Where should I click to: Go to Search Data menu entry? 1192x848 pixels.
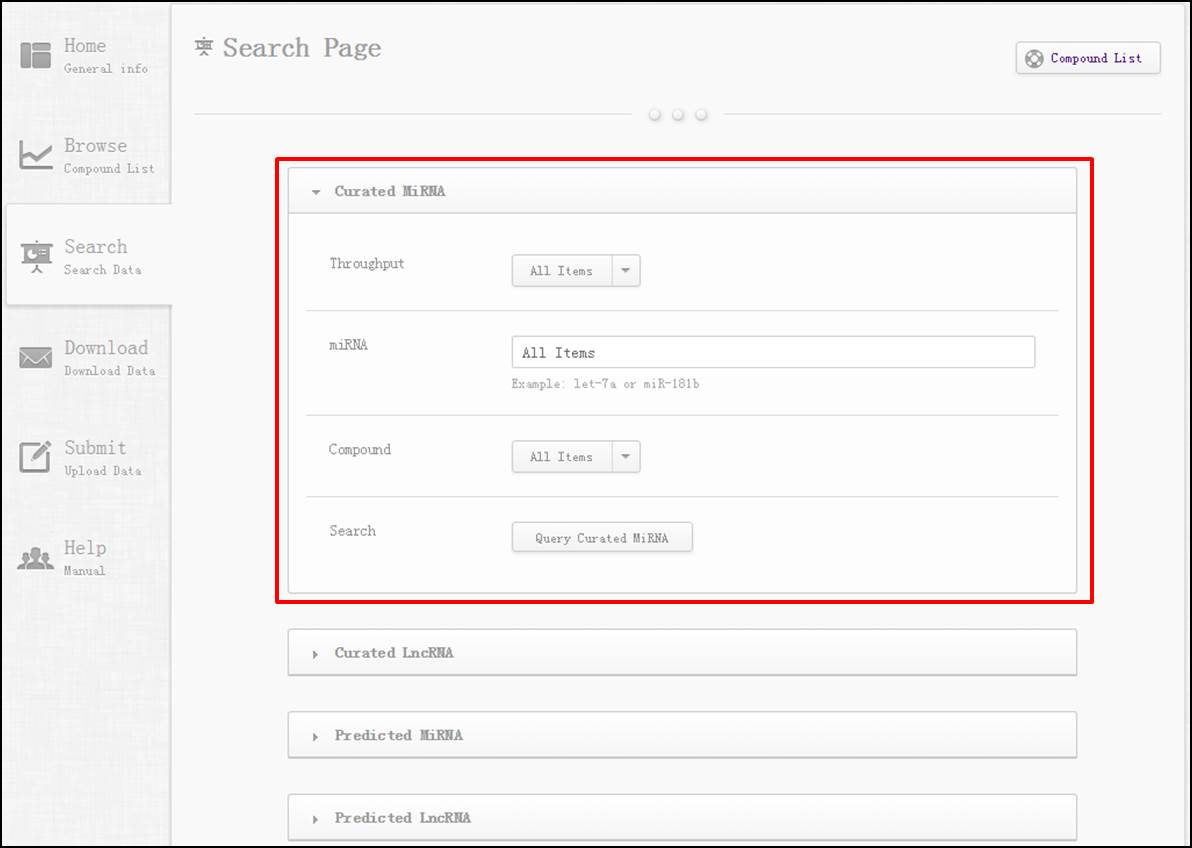88,256
